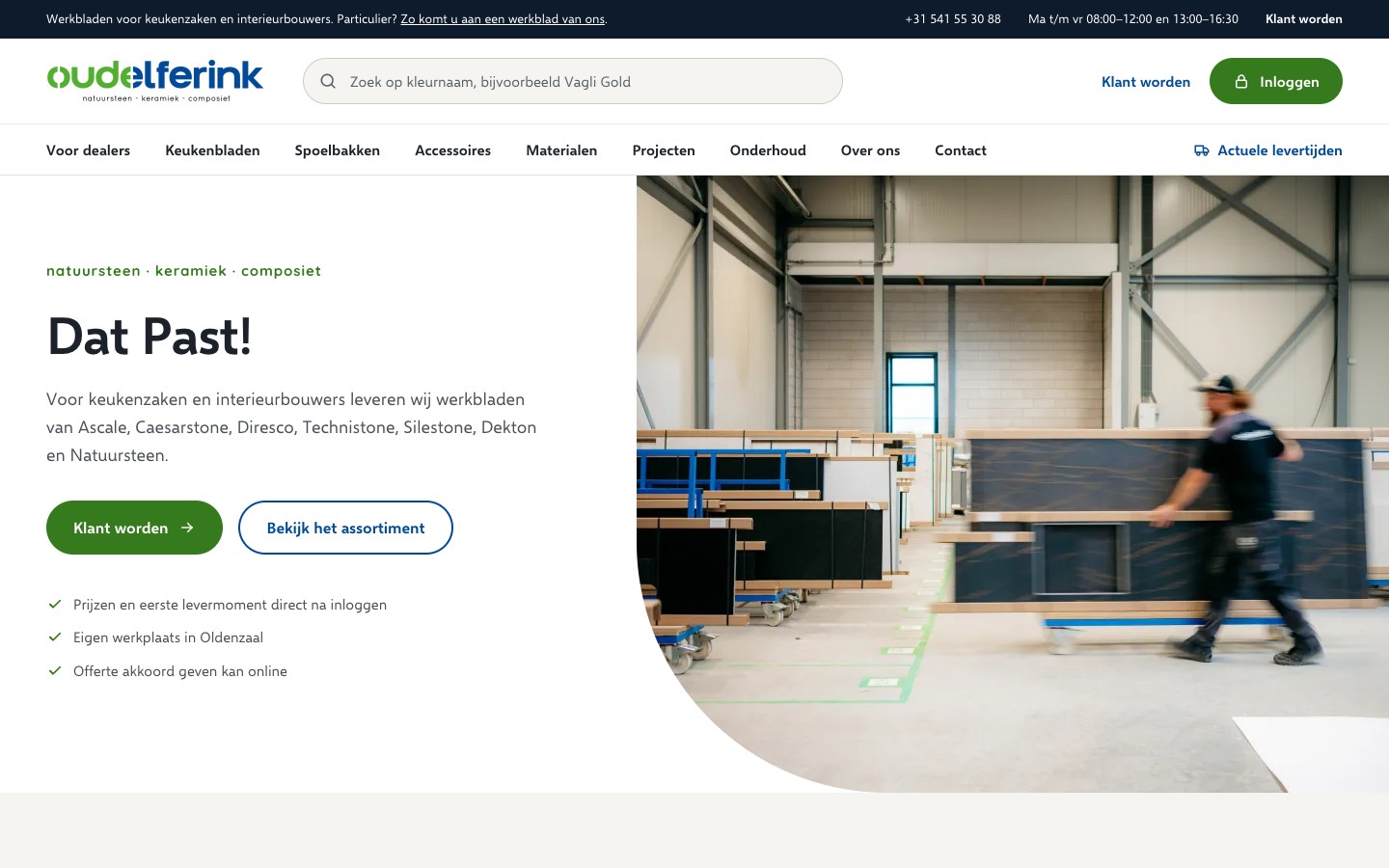Open 'Zo komt u aan een werkblad' link
The height and width of the screenshot is (868, 1389).
(503, 19)
